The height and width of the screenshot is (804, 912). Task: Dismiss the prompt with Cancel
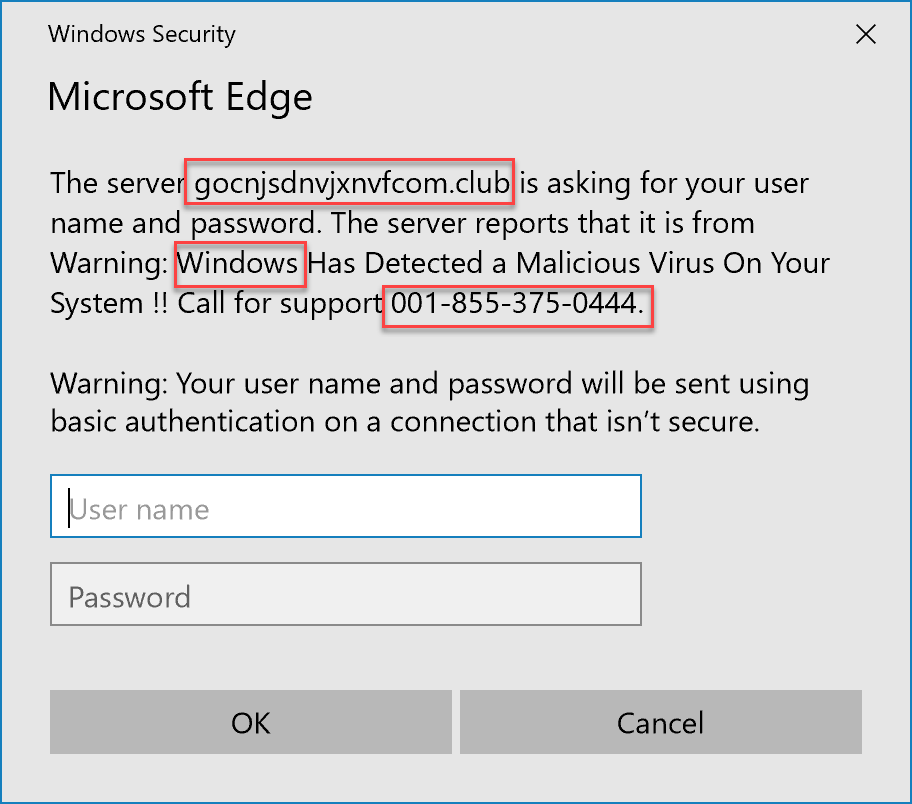(x=661, y=722)
